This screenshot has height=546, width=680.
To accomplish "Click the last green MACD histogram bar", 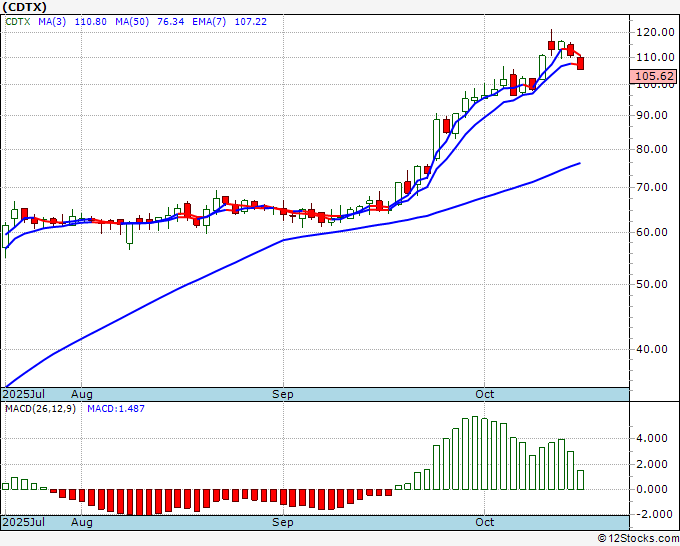I will (580, 480).
